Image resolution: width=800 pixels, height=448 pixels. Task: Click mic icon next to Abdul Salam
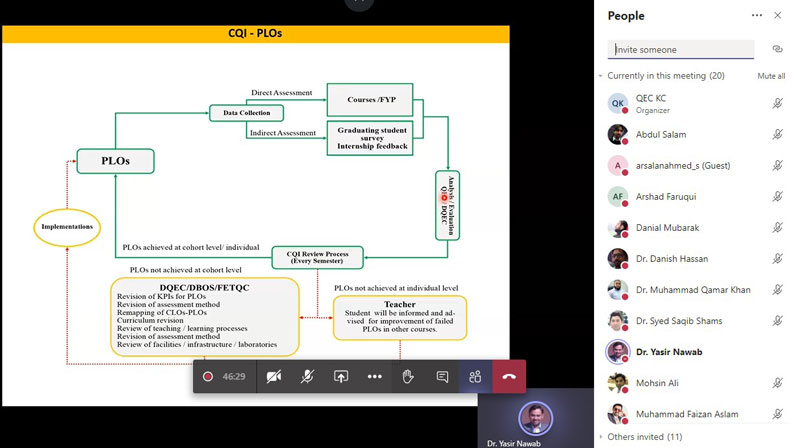pyautogui.click(x=777, y=135)
